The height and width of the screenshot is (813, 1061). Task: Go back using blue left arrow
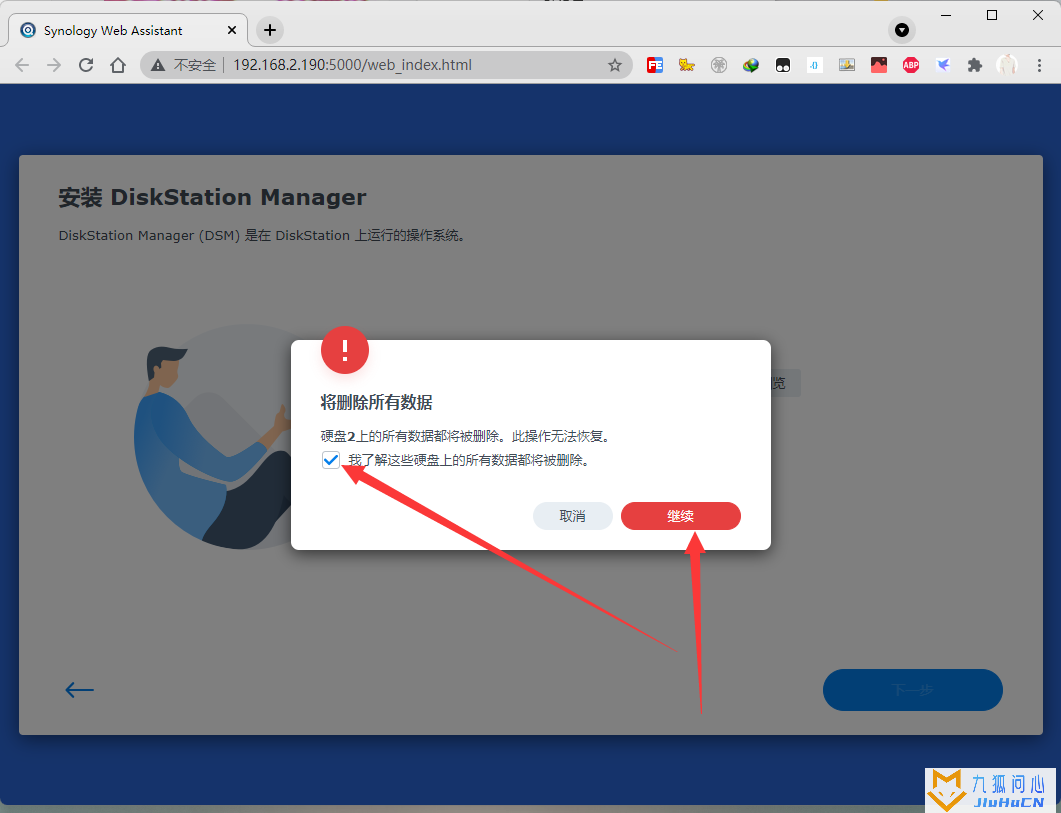click(x=79, y=690)
